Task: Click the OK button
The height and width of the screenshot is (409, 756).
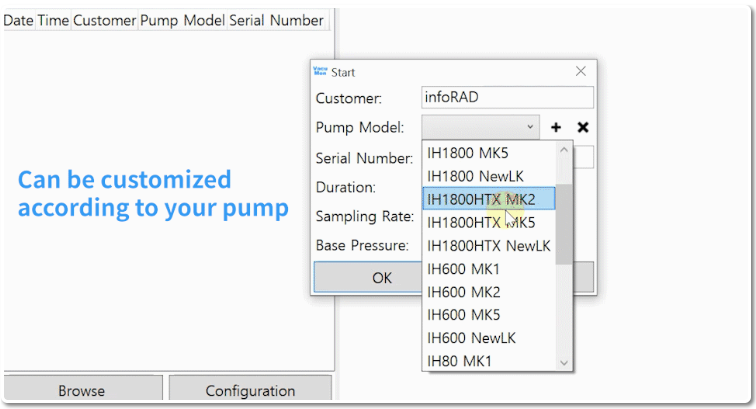Action: pos(367,277)
